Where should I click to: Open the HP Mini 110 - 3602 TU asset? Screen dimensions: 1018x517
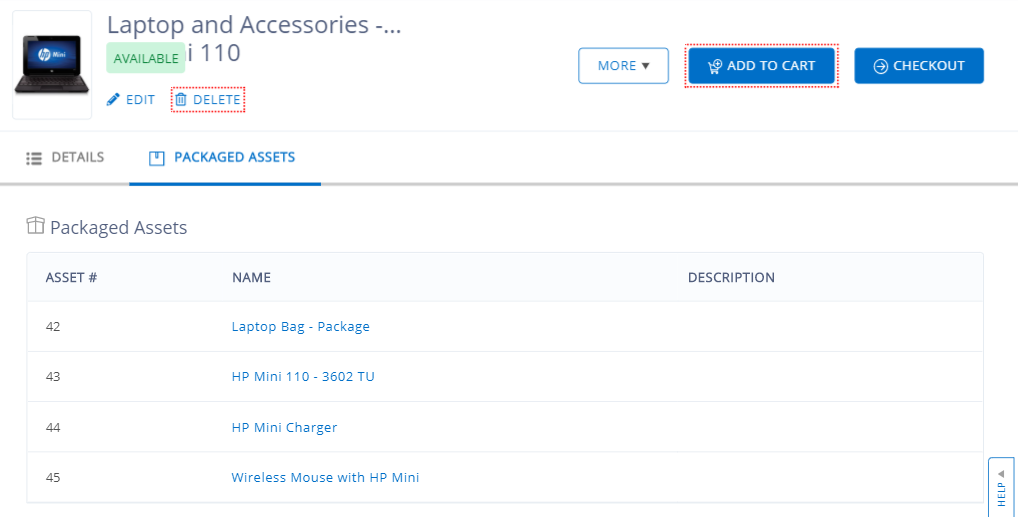303,377
